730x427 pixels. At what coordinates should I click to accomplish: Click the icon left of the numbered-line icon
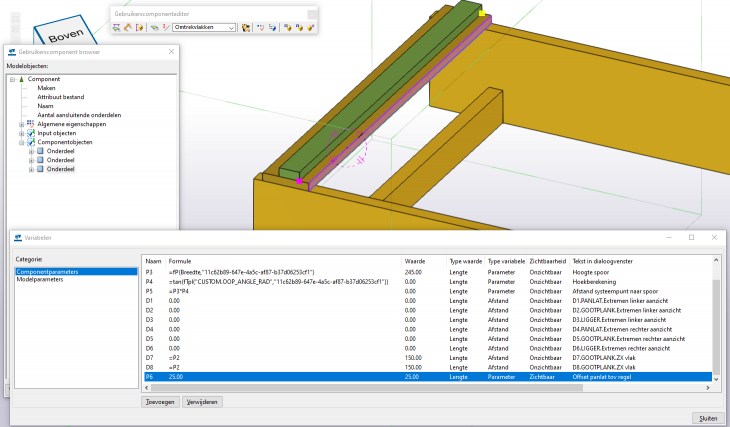(x=154, y=28)
